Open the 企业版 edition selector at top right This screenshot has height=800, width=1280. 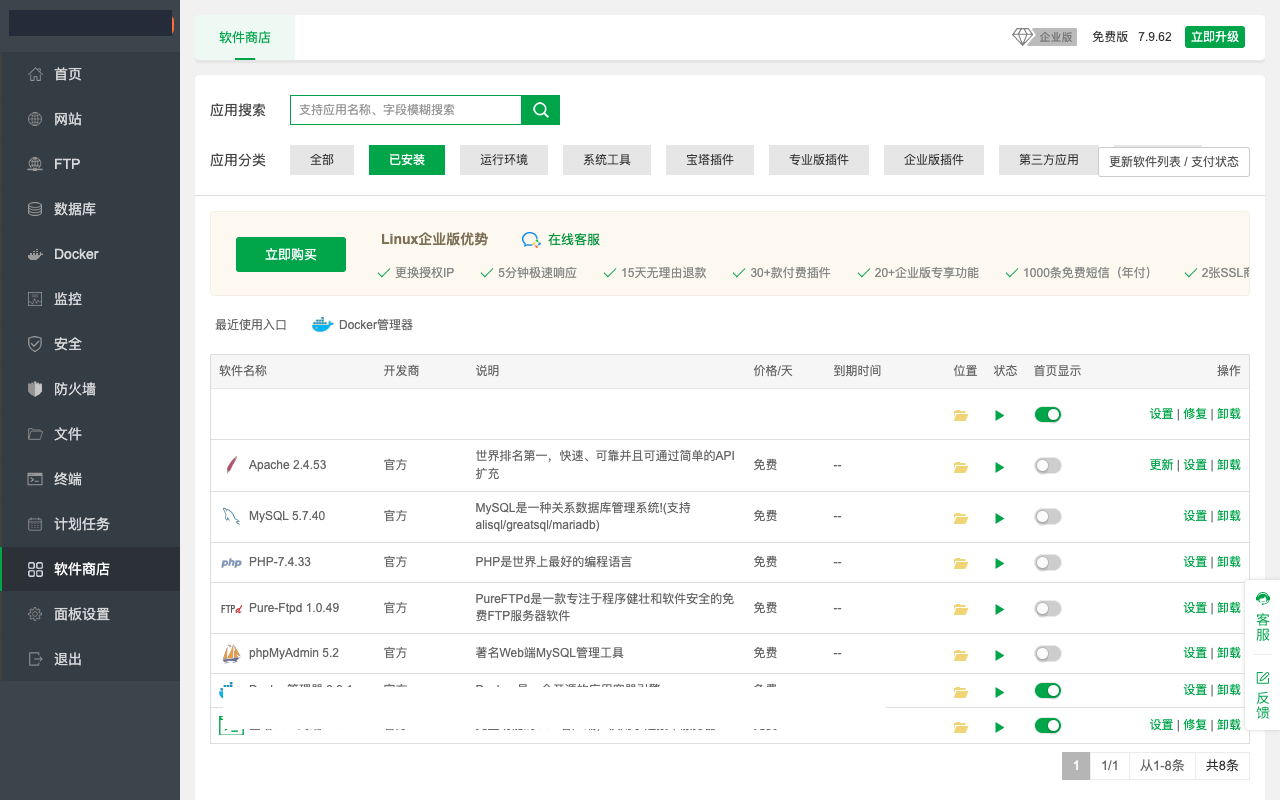(x=1043, y=36)
